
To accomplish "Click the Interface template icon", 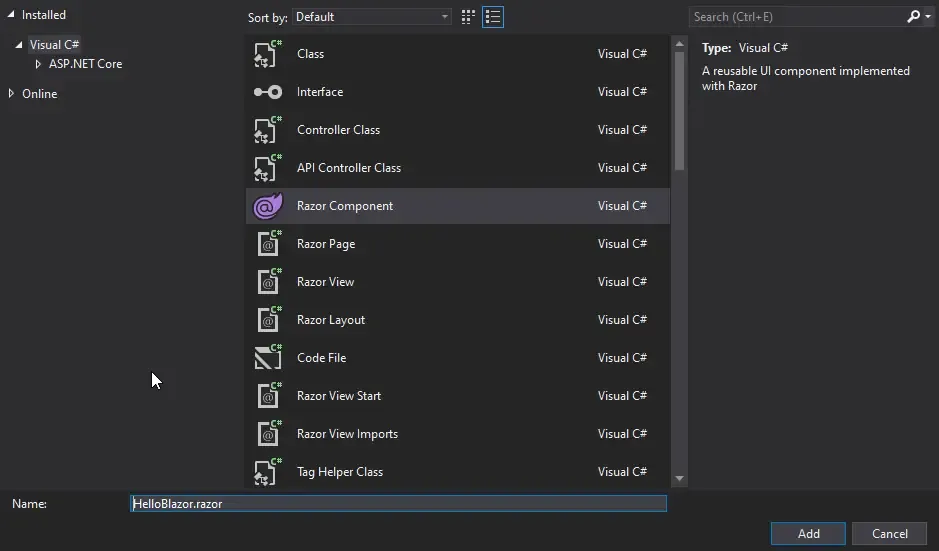I will pos(268,92).
